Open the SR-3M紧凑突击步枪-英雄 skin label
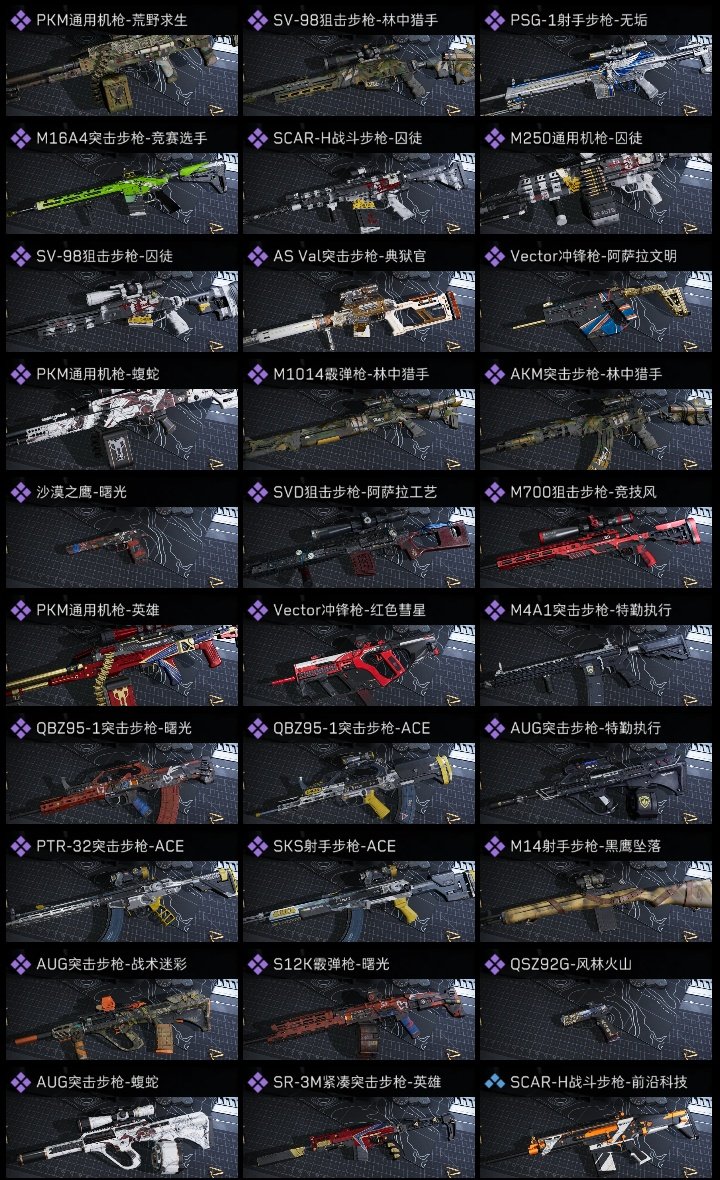The width and height of the screenshot is (720, 1180). coord(357,1082)
